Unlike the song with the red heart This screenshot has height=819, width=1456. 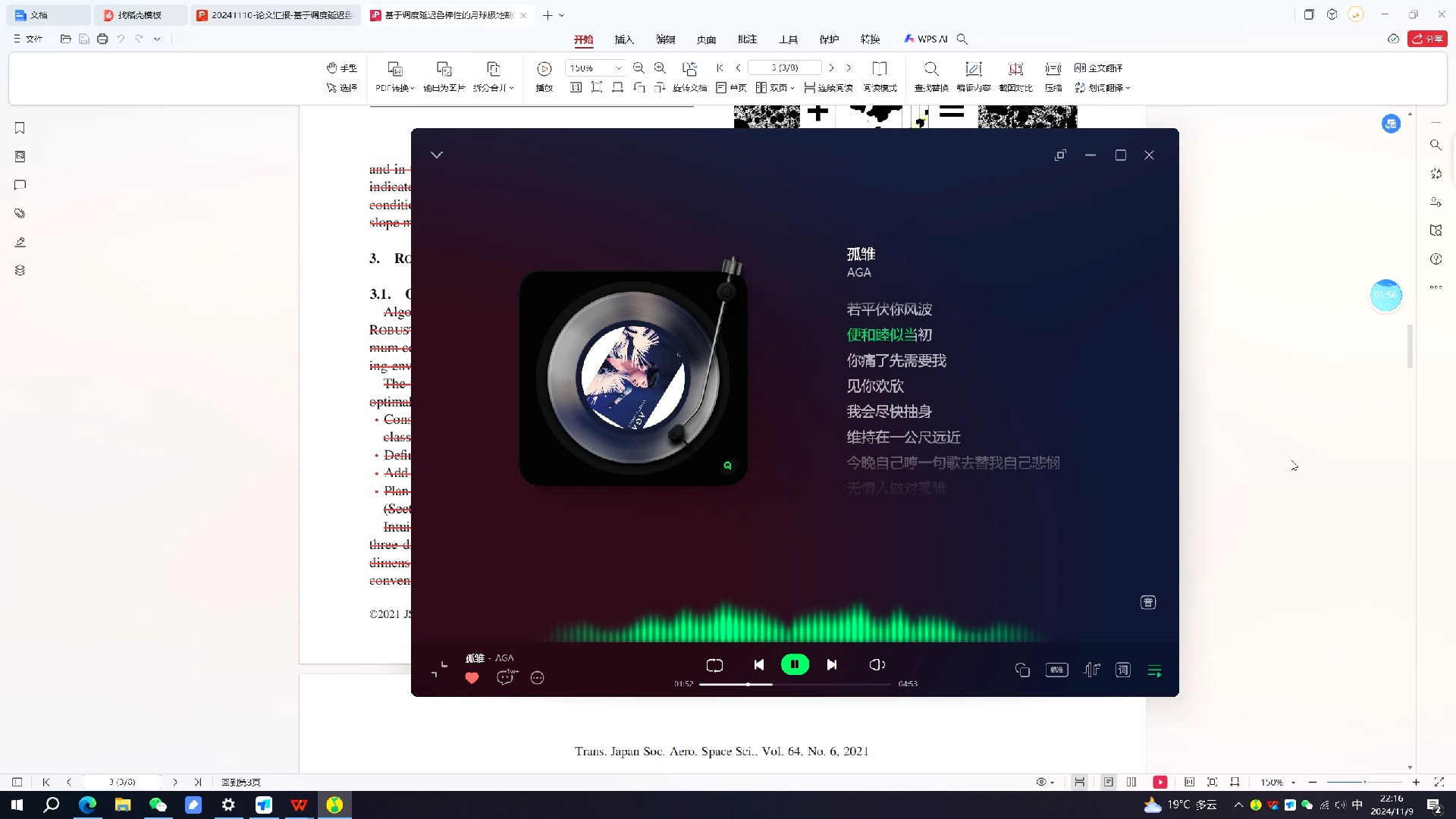coord(472,678)
